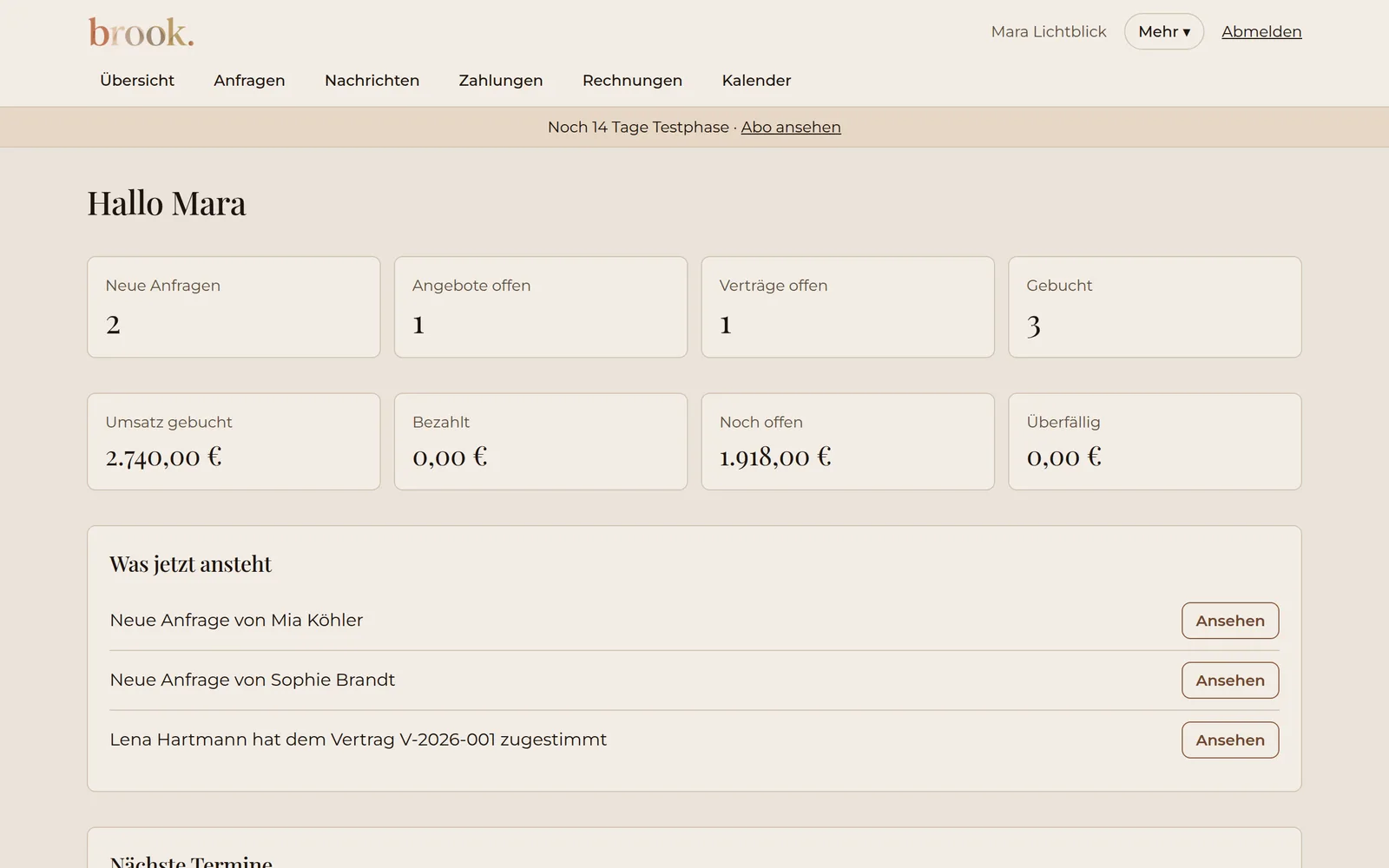This screenshot has width=1389, height=868.
Task: Switch to the Nachrichten tab
Action: [x=372, y=80]
